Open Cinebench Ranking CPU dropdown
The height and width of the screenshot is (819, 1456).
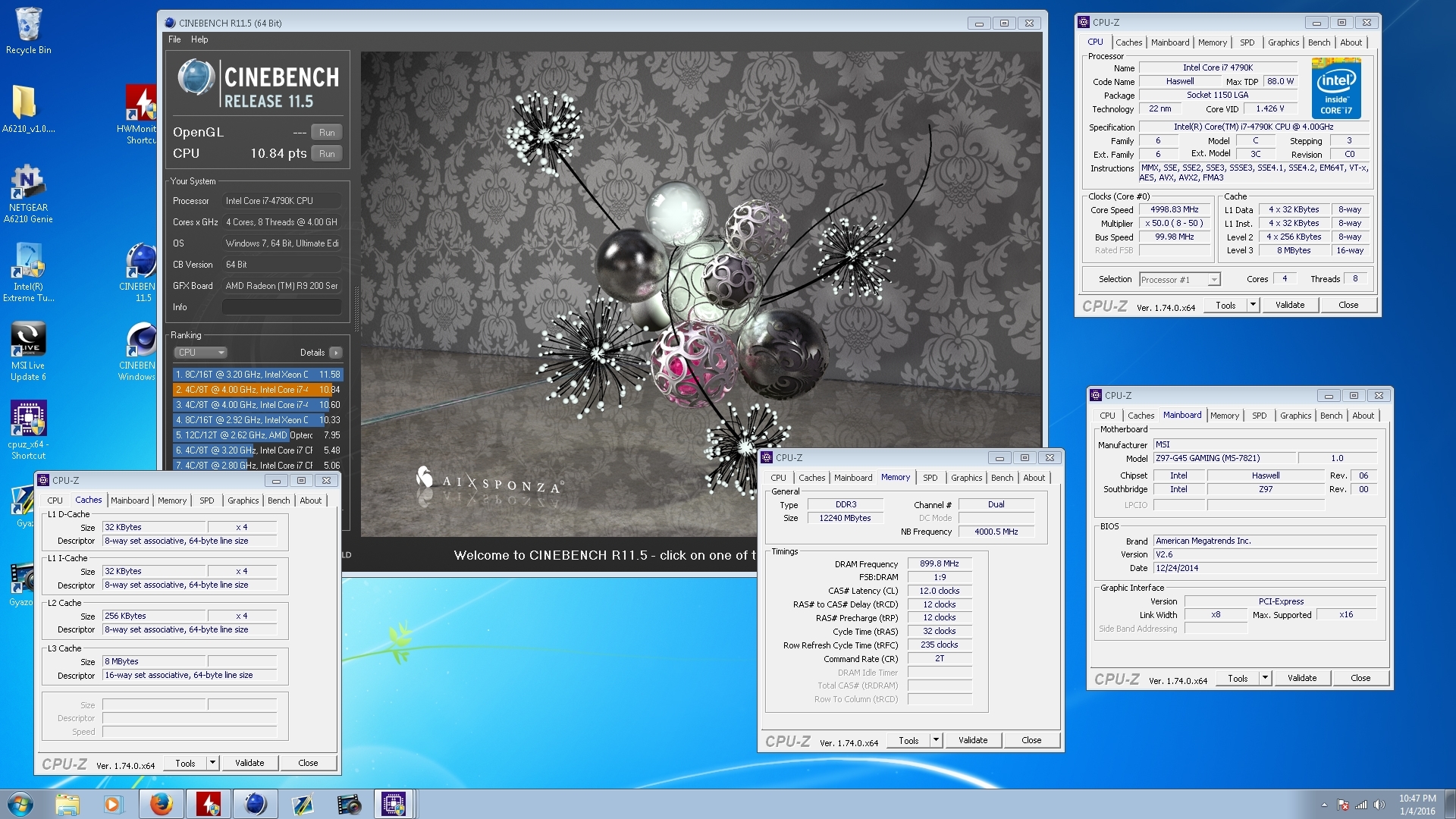[x=201, y=353]
